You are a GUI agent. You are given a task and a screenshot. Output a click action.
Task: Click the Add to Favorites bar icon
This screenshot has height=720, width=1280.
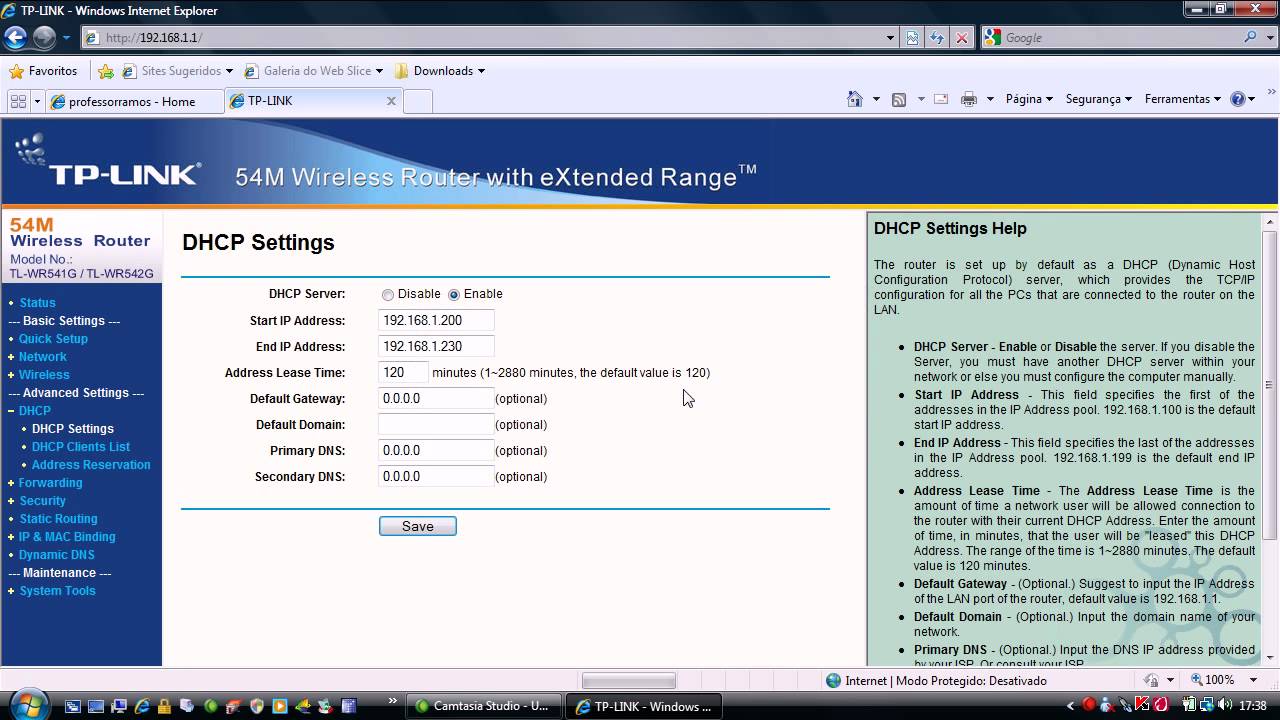(x=106, y=71)
